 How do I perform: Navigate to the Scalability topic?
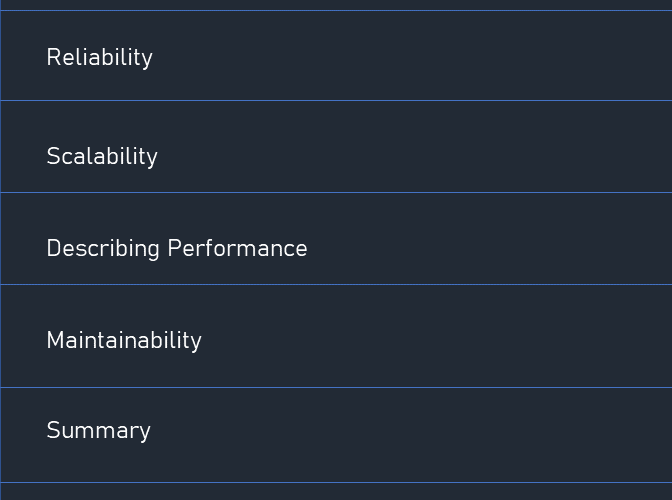336,147
